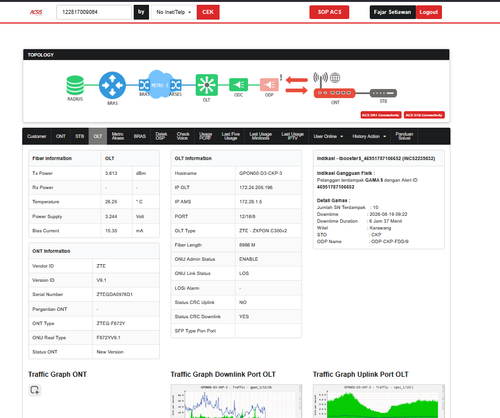Focus the search number input field
Viewport: 500px width, 418px height.
[94, 12]
